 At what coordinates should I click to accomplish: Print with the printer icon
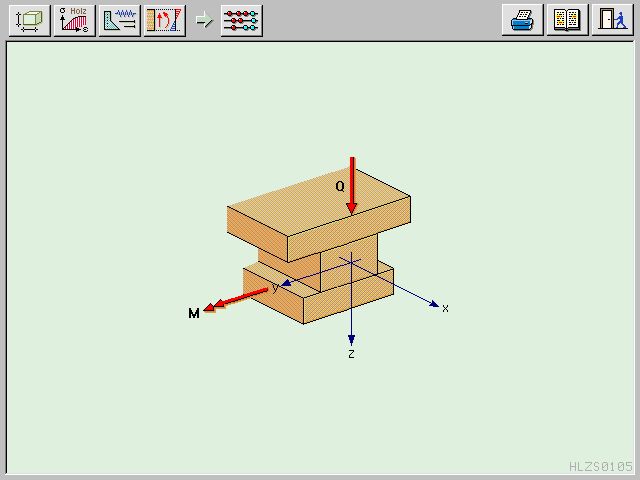tap(522, 20)
